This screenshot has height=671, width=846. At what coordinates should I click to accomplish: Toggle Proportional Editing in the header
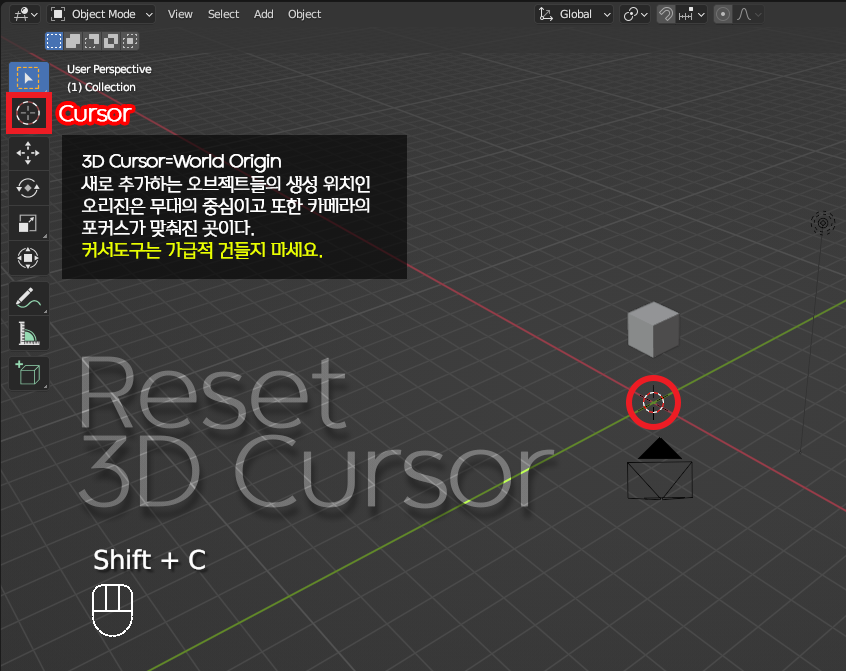click(723, 15)
